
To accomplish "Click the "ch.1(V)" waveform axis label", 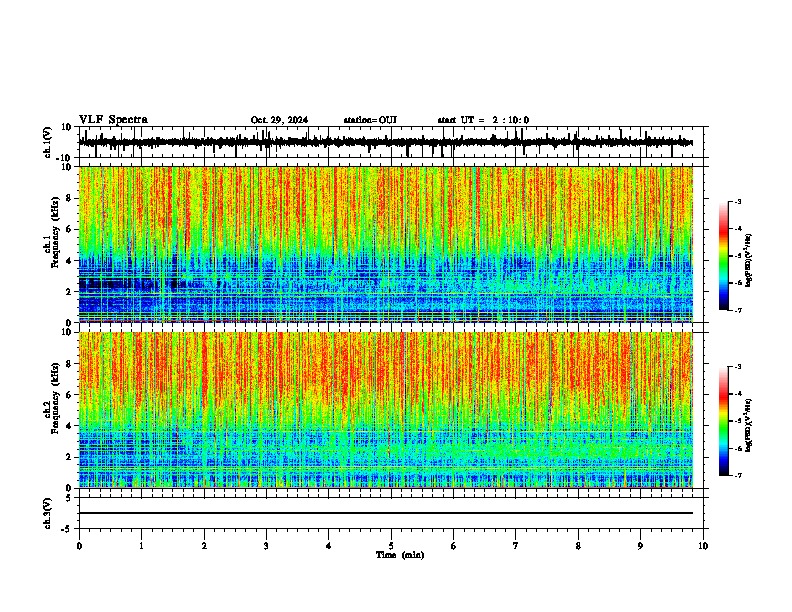I will tap(48, 142).
